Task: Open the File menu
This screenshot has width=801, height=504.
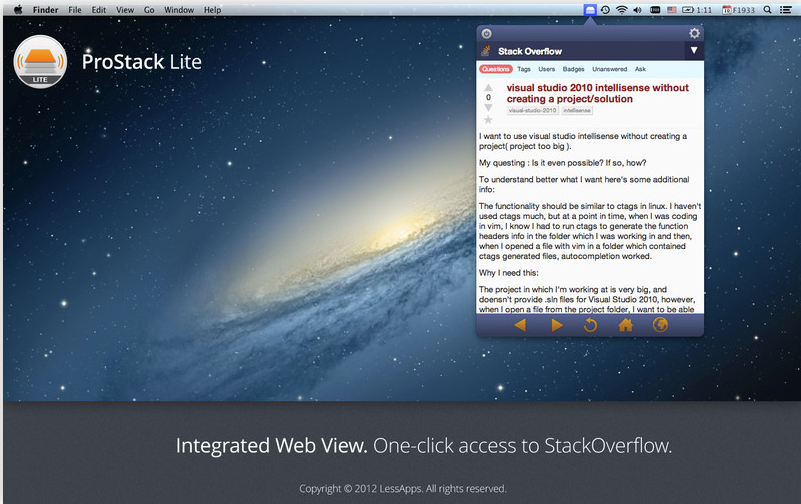Action: tap(75, 10)
